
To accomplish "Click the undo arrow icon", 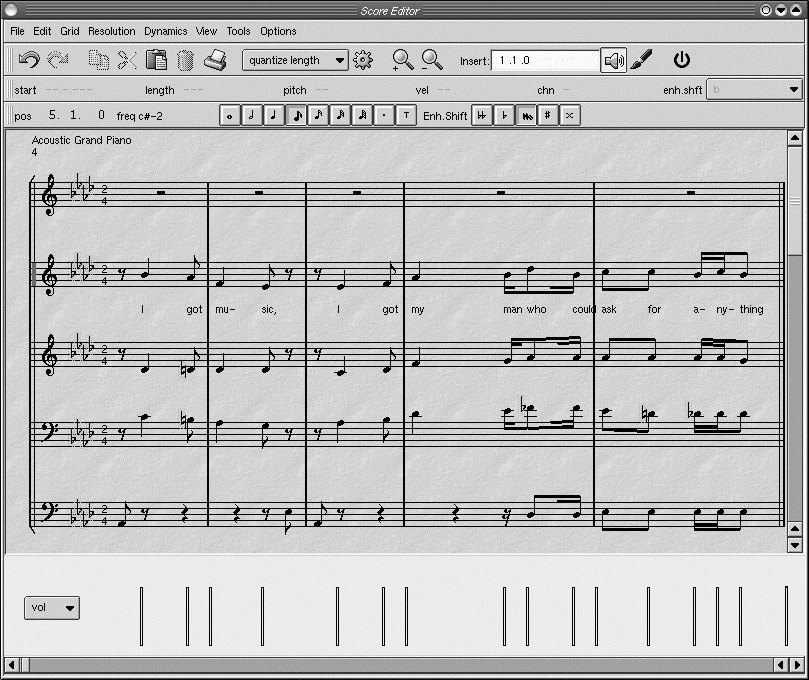I will (x=27, y=60).
